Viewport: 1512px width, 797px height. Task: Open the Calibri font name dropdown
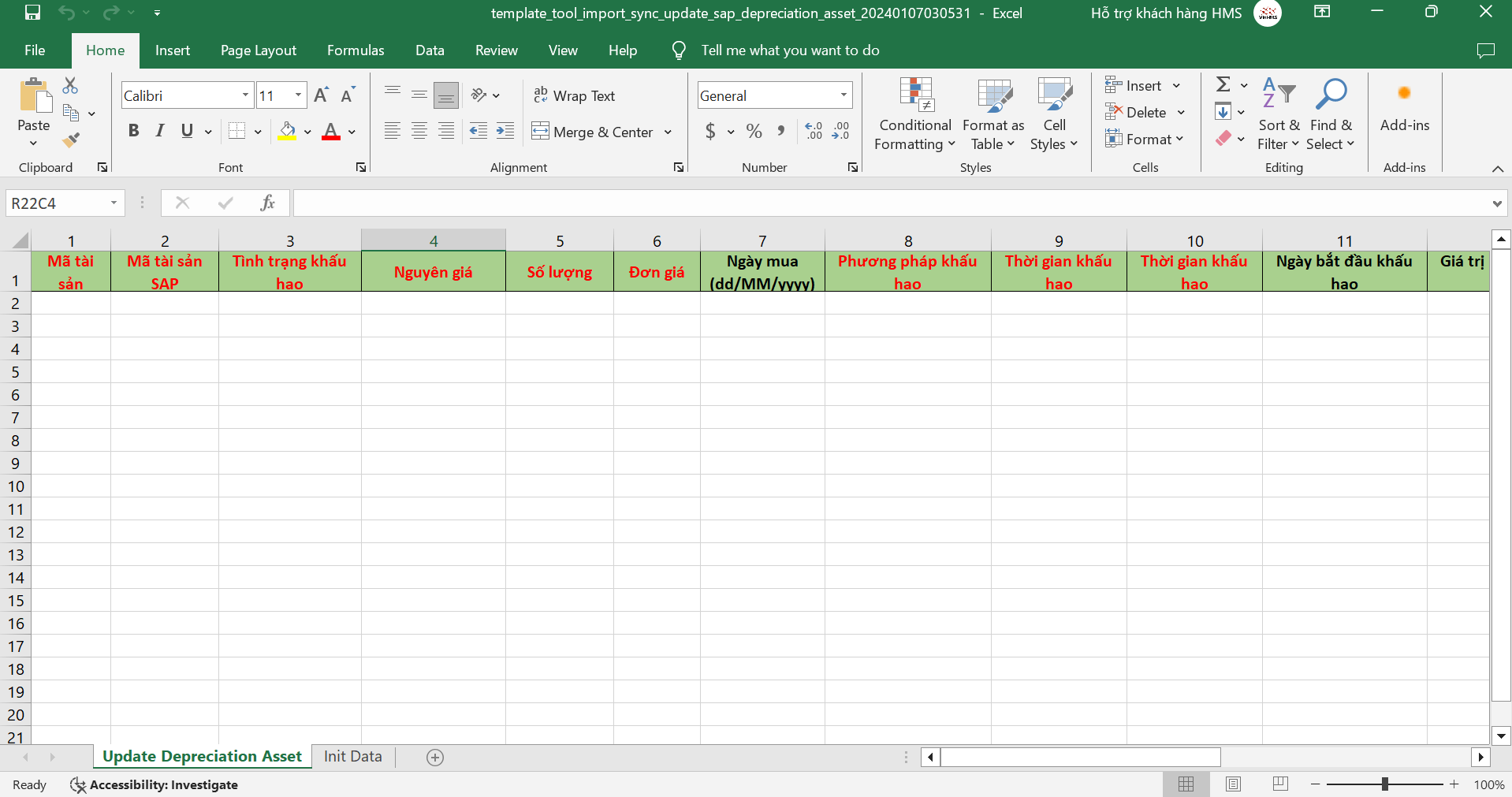[x=245, y=95]
